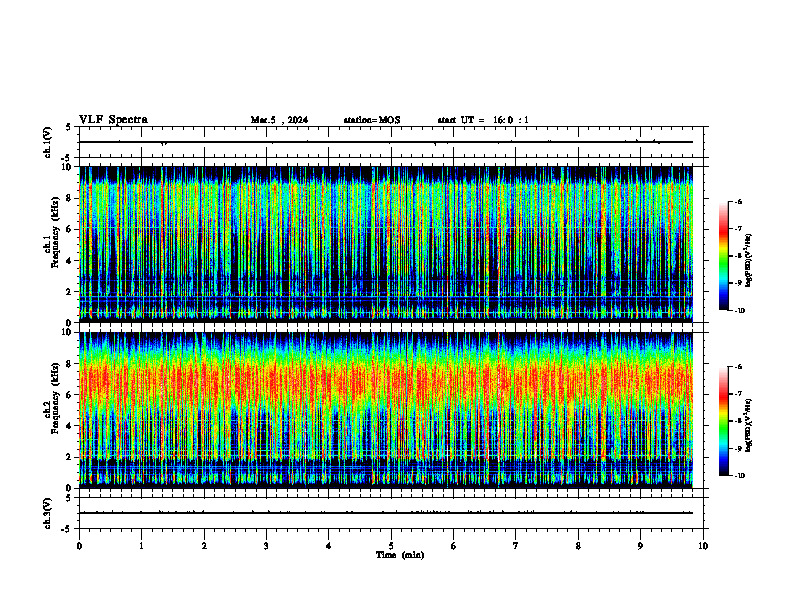792x612 pixels.
Task: Click the 'station=MOS' header label
Action: tap(372, 120)
